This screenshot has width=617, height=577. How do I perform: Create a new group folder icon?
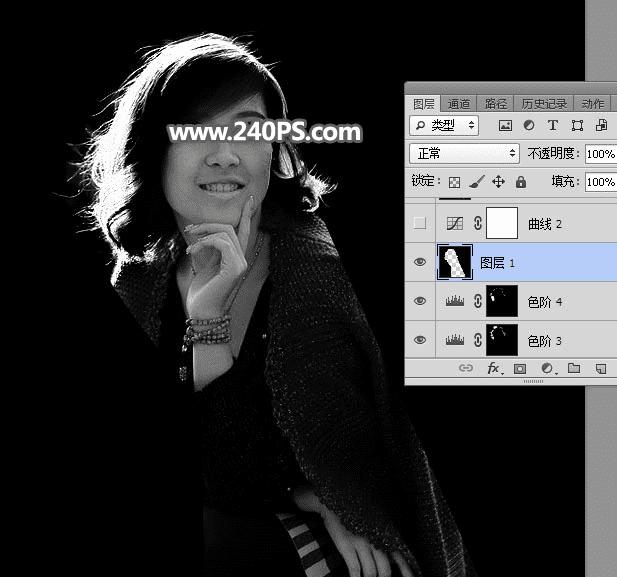point(574,368)
